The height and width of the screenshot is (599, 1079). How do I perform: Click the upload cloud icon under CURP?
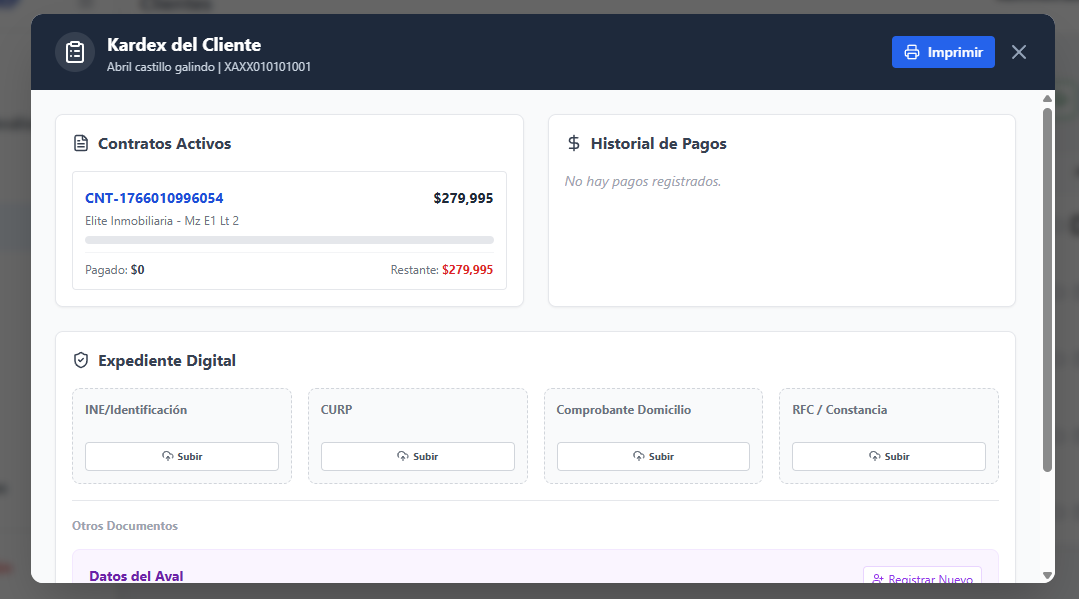pos(403,456)
